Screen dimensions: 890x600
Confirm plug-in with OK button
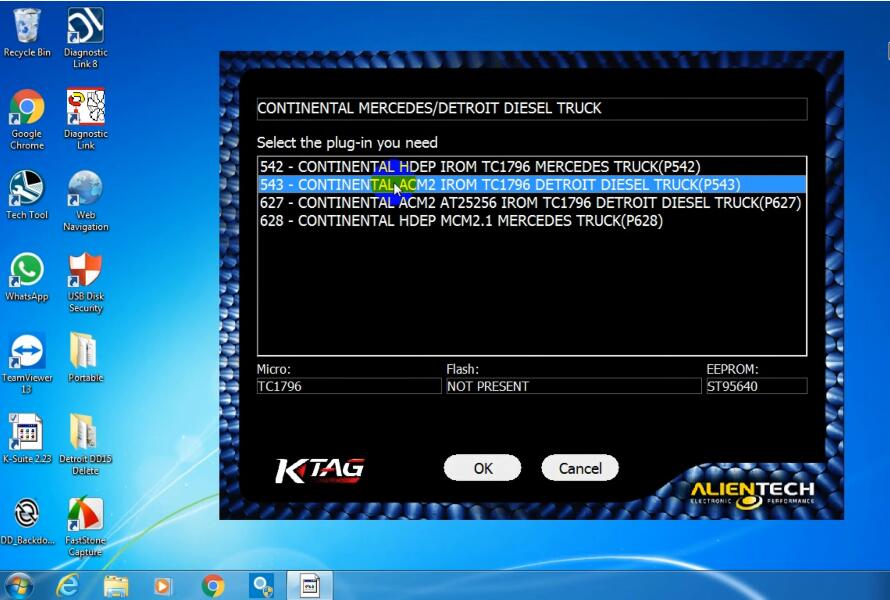pos(482,468)
